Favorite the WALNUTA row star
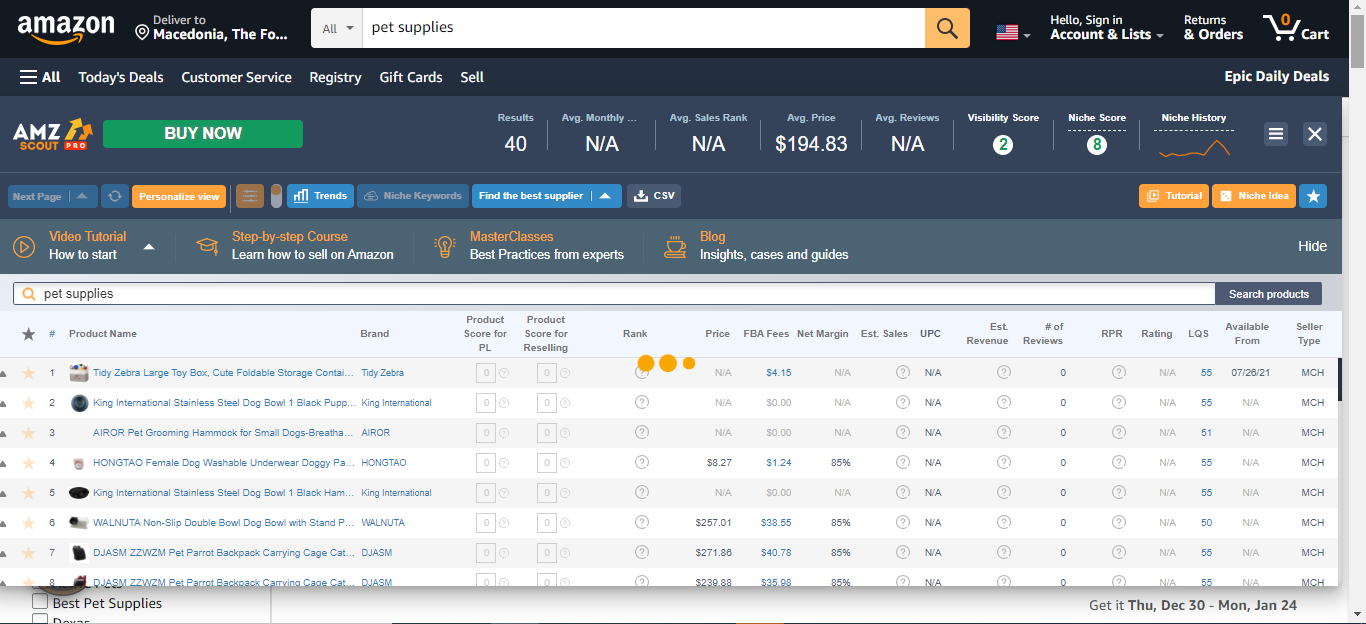1366x624 pixels. 28,523
